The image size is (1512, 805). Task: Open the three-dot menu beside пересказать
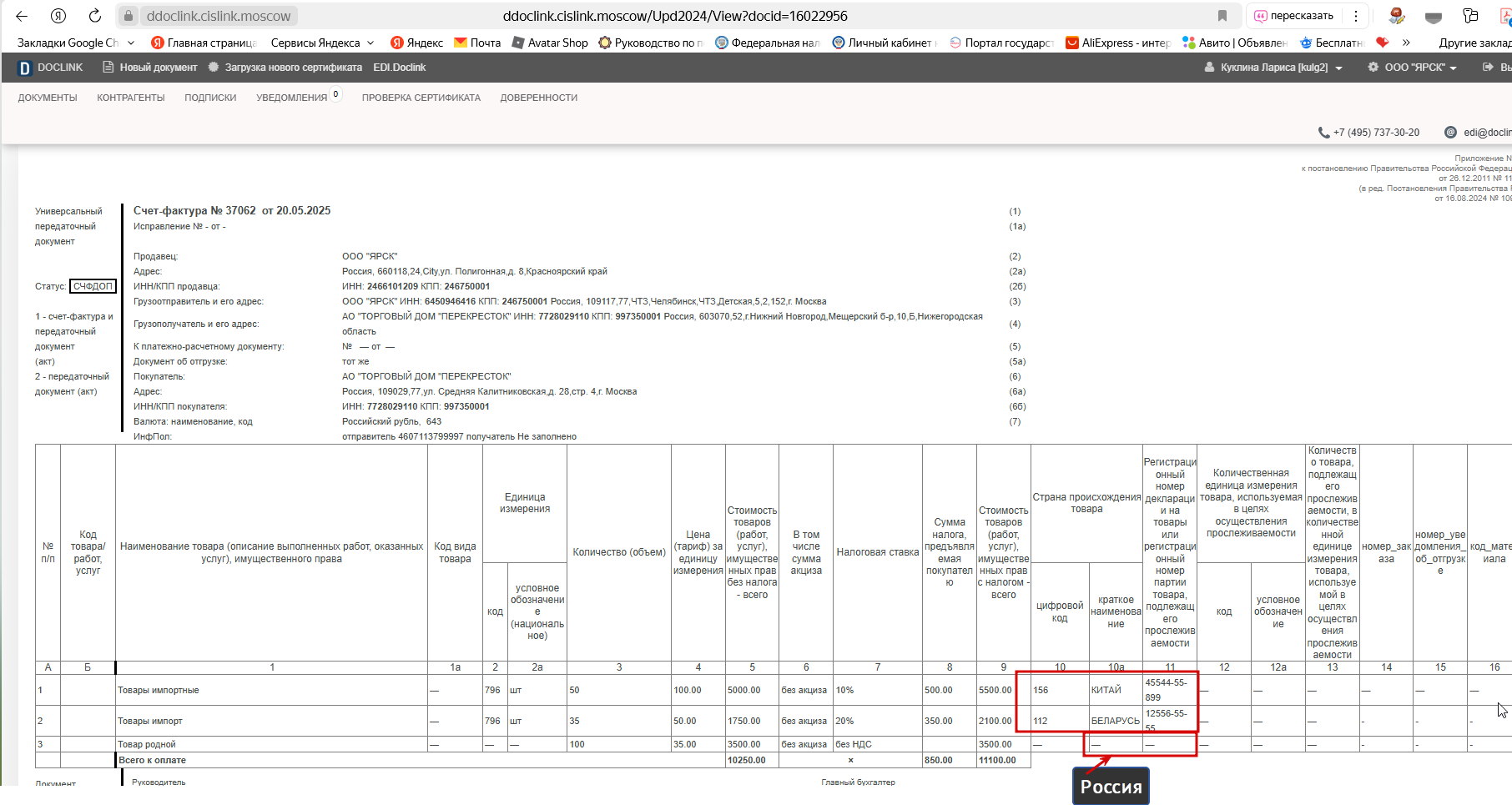tap(1356, 16)
